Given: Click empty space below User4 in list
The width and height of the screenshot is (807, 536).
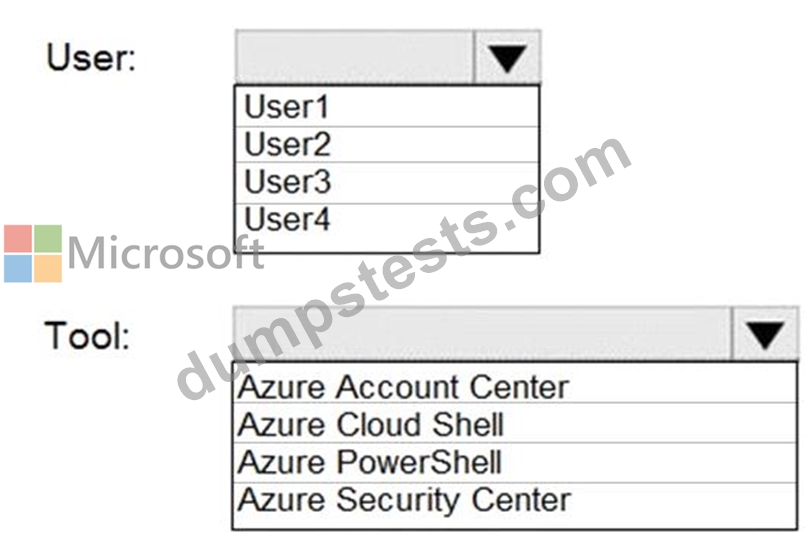Looking at the screenshot, I should [387, 245].
